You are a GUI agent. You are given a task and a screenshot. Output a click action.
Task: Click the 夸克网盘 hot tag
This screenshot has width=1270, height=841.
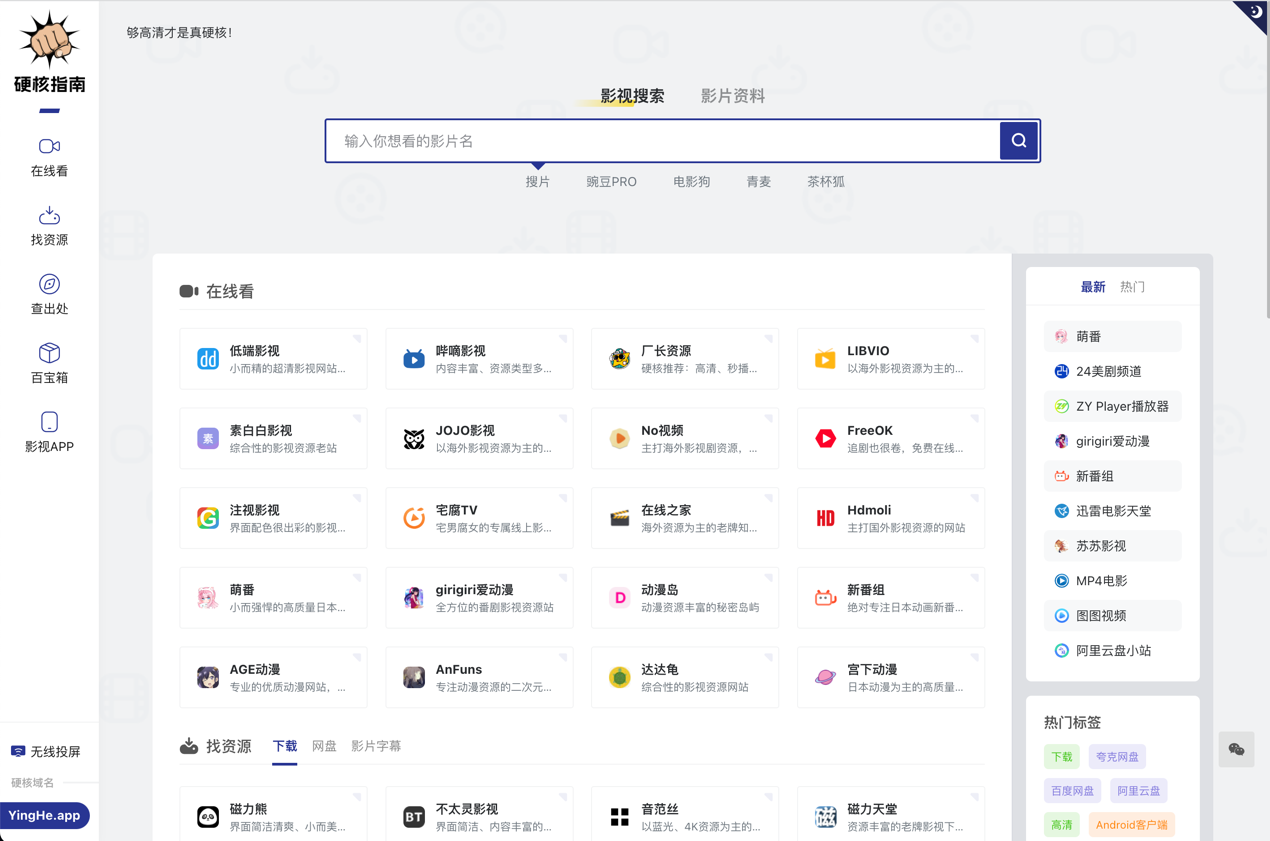pos(1117,757)
